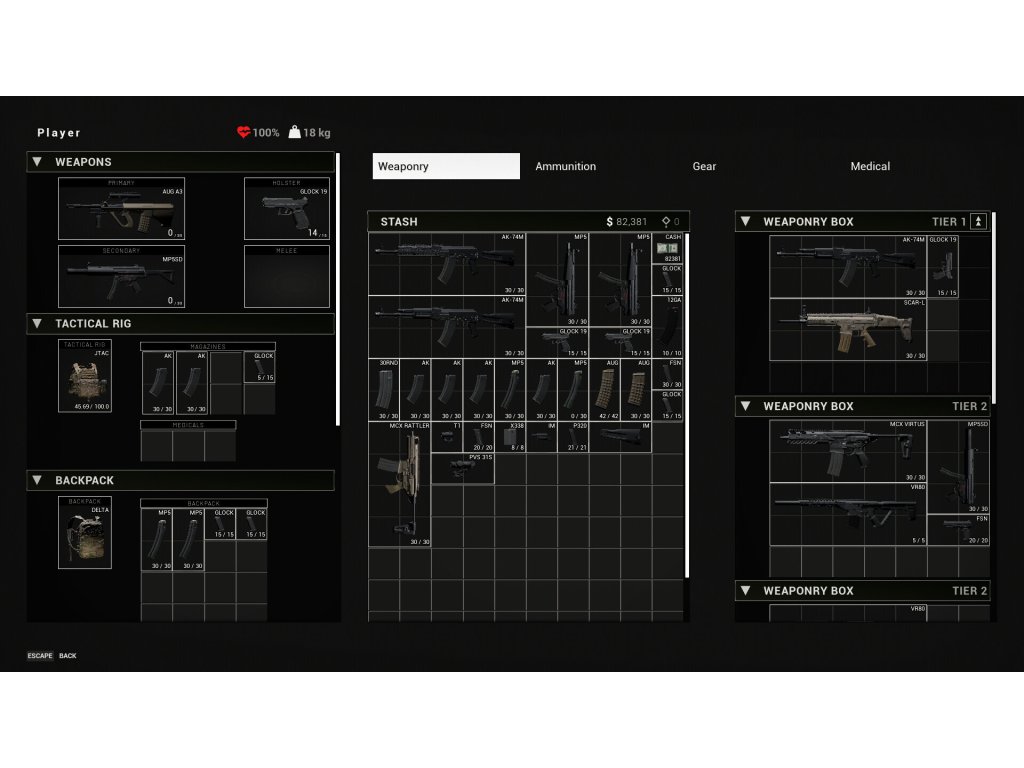Select the X338 item showing 8/8

coord(510,436)
